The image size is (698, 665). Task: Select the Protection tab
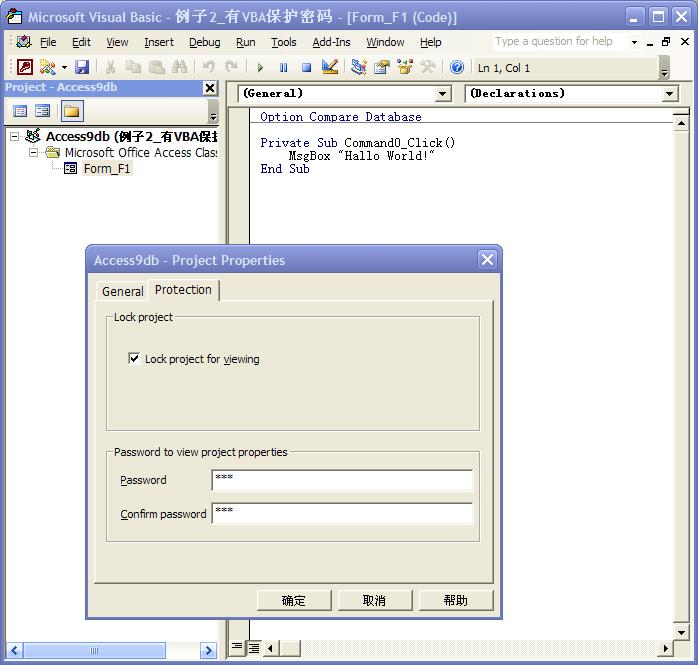pyautogui.click(x=183, y=290)
